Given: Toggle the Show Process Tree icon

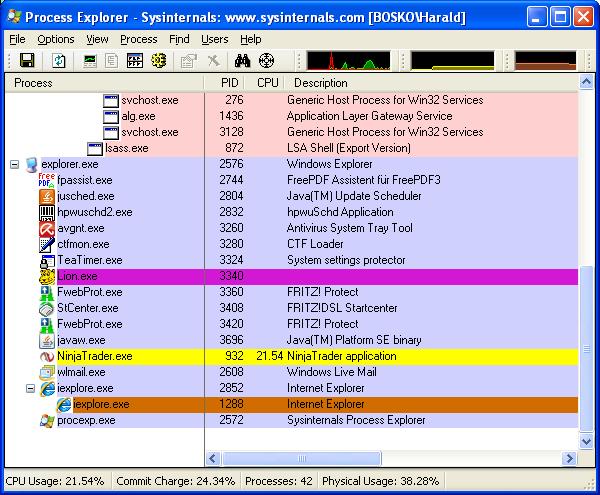Looking at the screenshot, I should click(x=111, y=60).
